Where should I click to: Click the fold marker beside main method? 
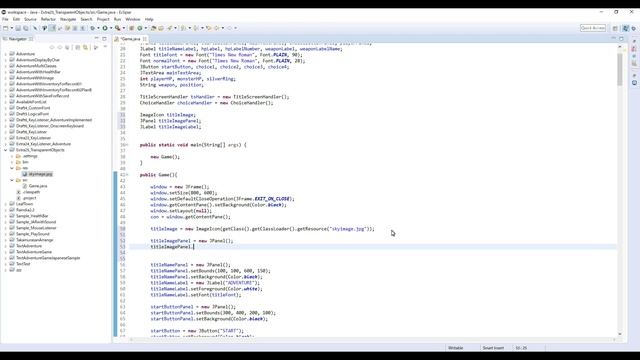[127, 145]
